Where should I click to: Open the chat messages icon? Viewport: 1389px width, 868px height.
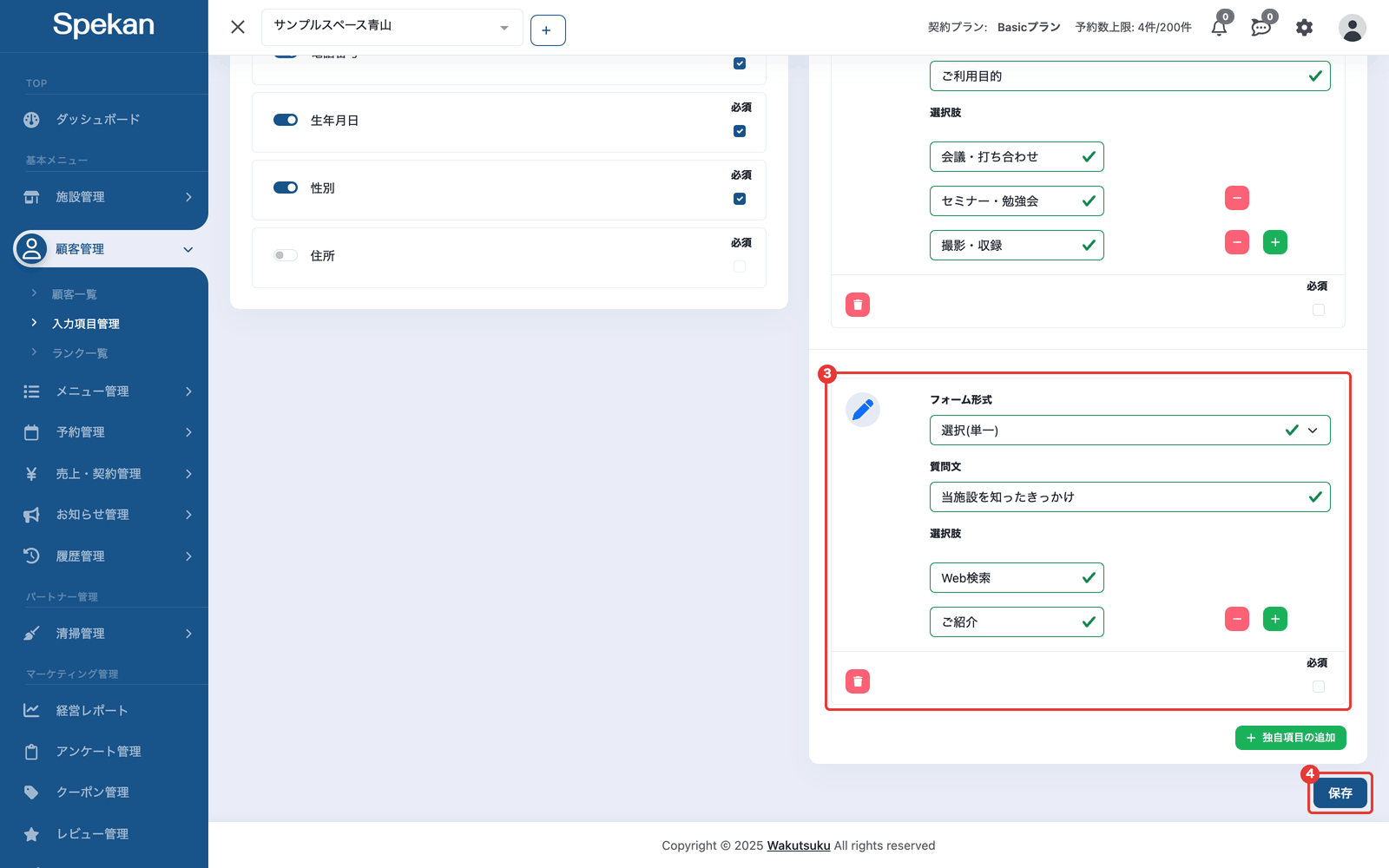[x=1261, y=27]
